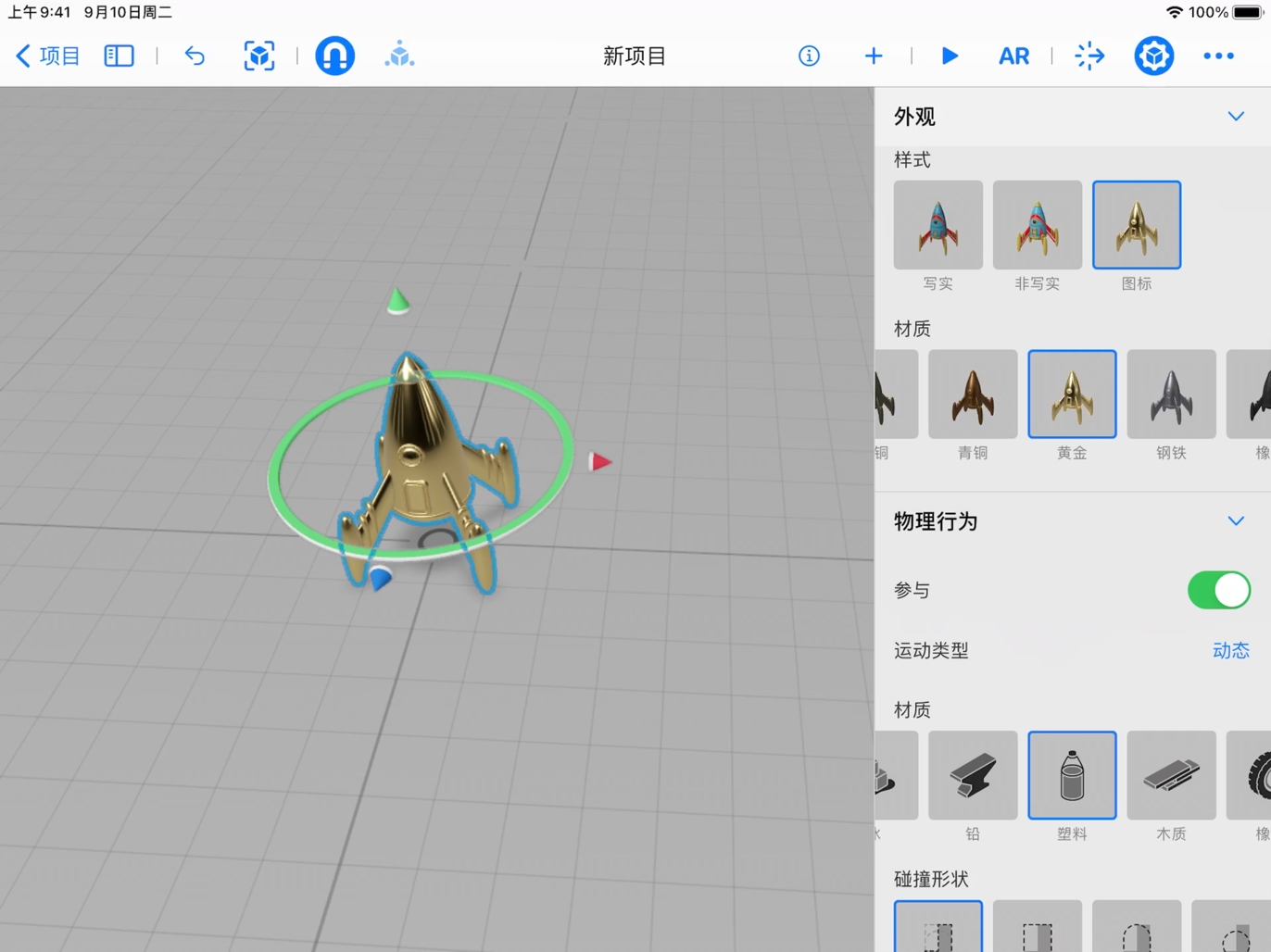Open the behaviors panel icon

pyautogui.click(x=1089, y=56)
